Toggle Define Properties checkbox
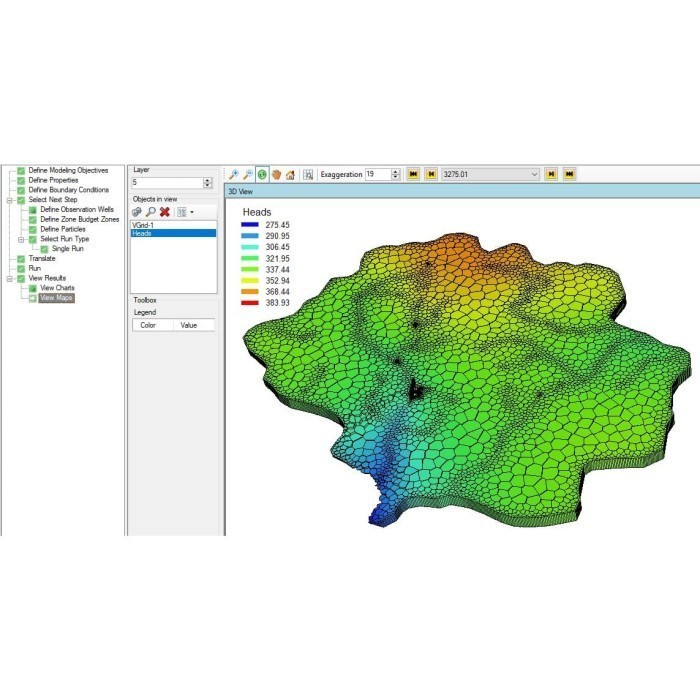Viewport: 700px width, 700px height. (x=21, y=180)
